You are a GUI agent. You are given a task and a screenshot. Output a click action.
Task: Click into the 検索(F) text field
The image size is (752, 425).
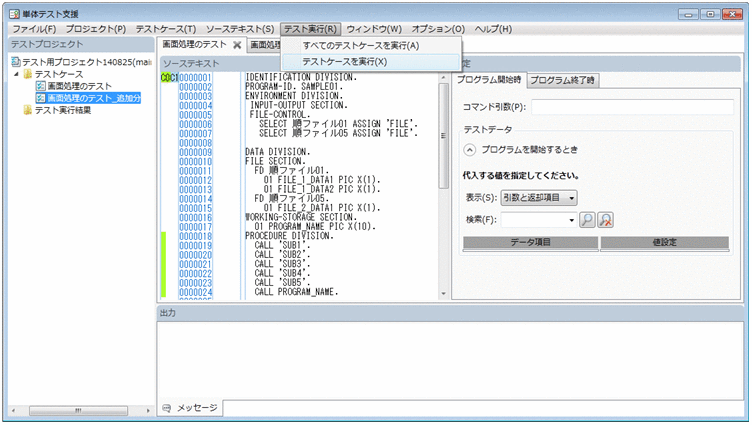pos(534,220)
